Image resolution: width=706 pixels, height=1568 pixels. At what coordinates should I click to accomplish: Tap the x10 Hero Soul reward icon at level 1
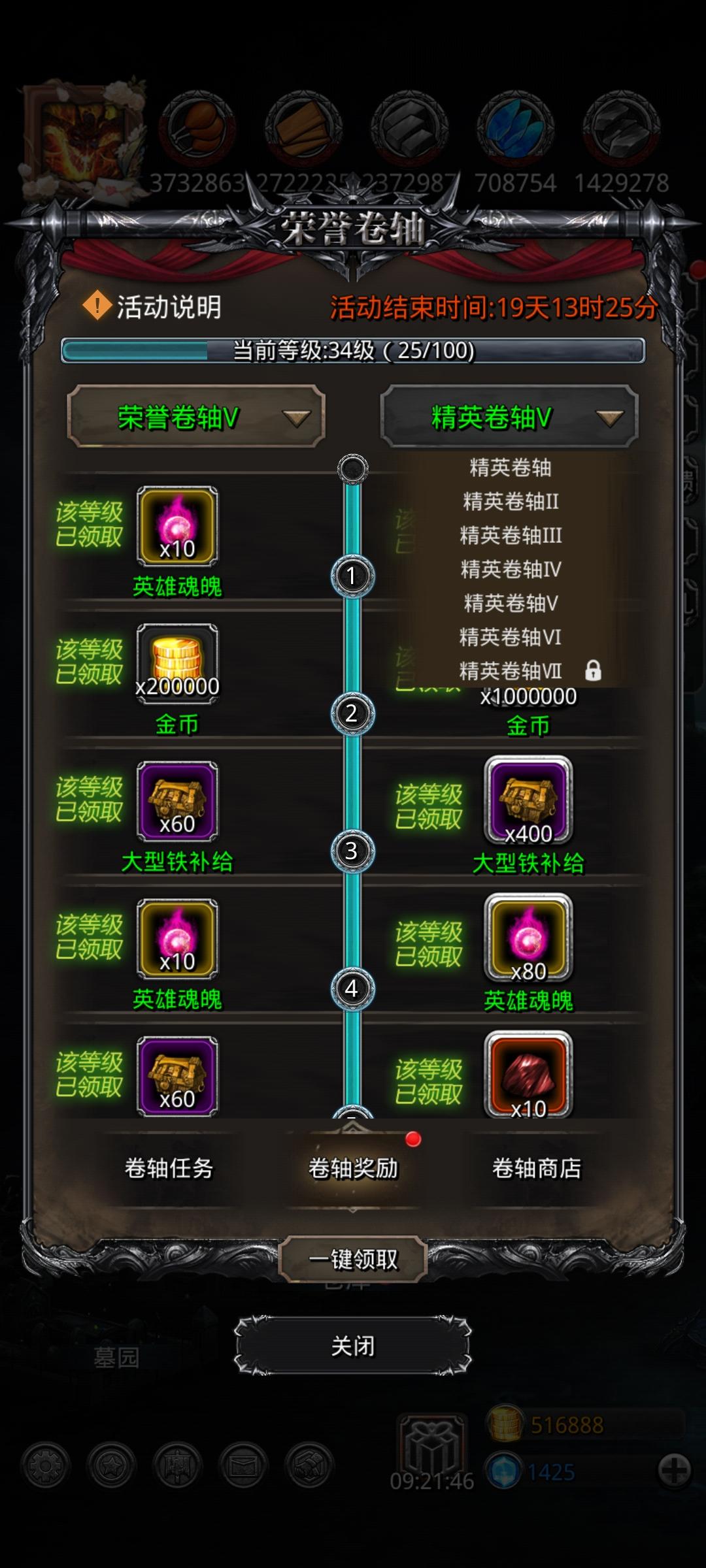click(177, 526)
